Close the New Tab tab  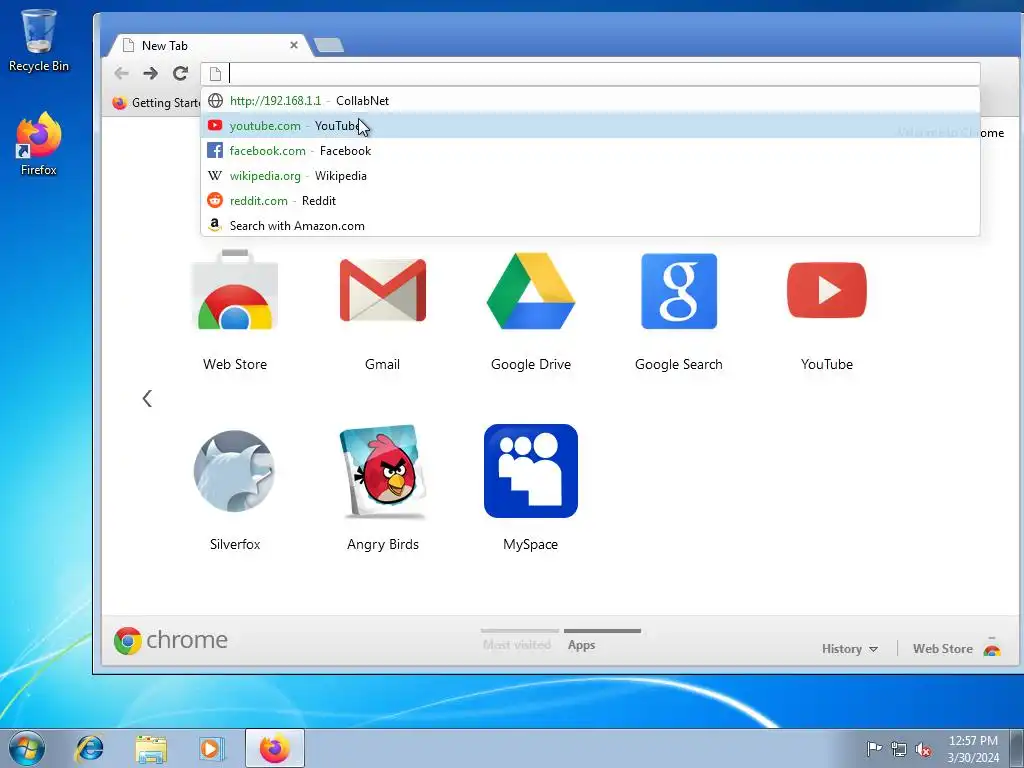pos(294,45)
